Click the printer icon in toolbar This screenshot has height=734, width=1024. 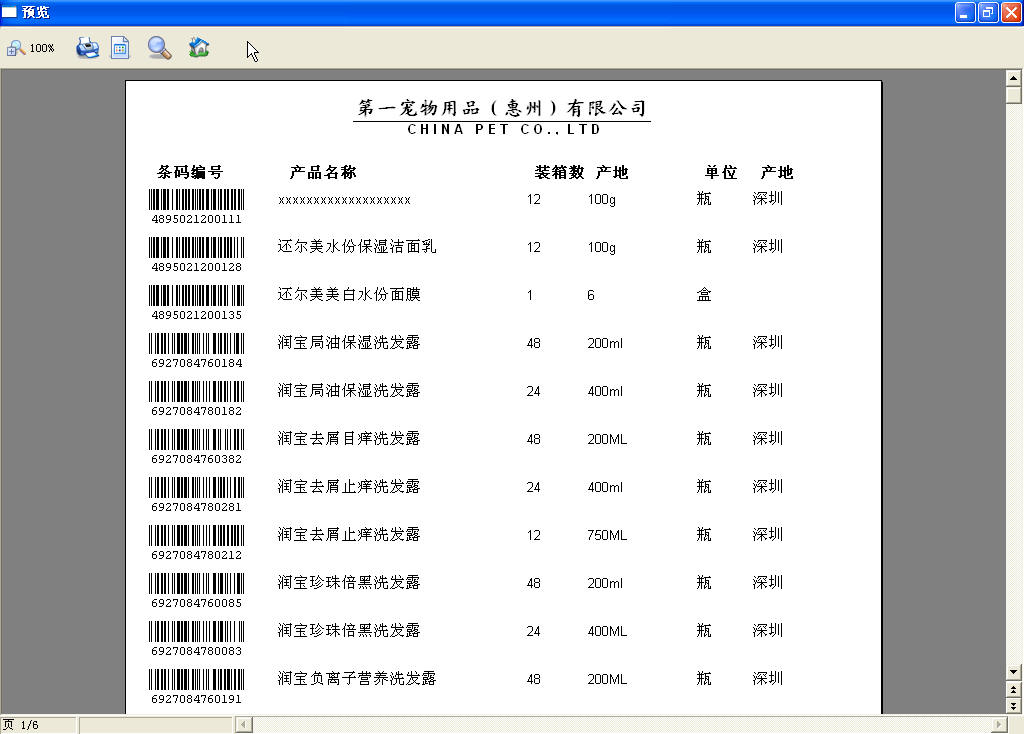click(x=88, y=48)
